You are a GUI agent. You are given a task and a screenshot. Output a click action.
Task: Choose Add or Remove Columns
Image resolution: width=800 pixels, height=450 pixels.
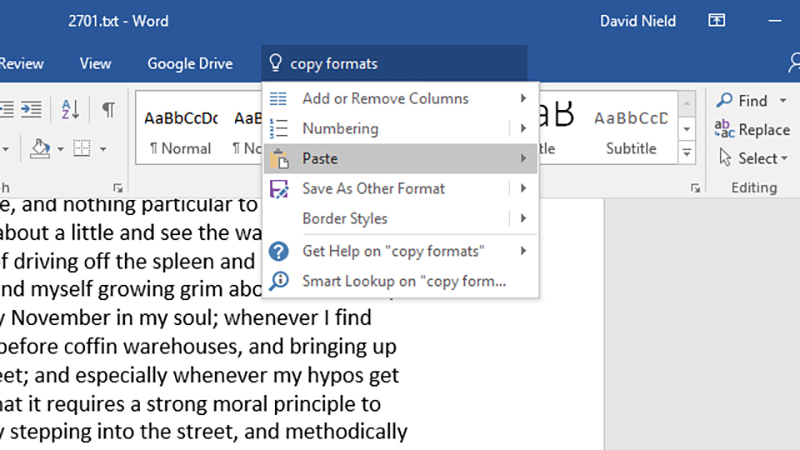(401, 98)
